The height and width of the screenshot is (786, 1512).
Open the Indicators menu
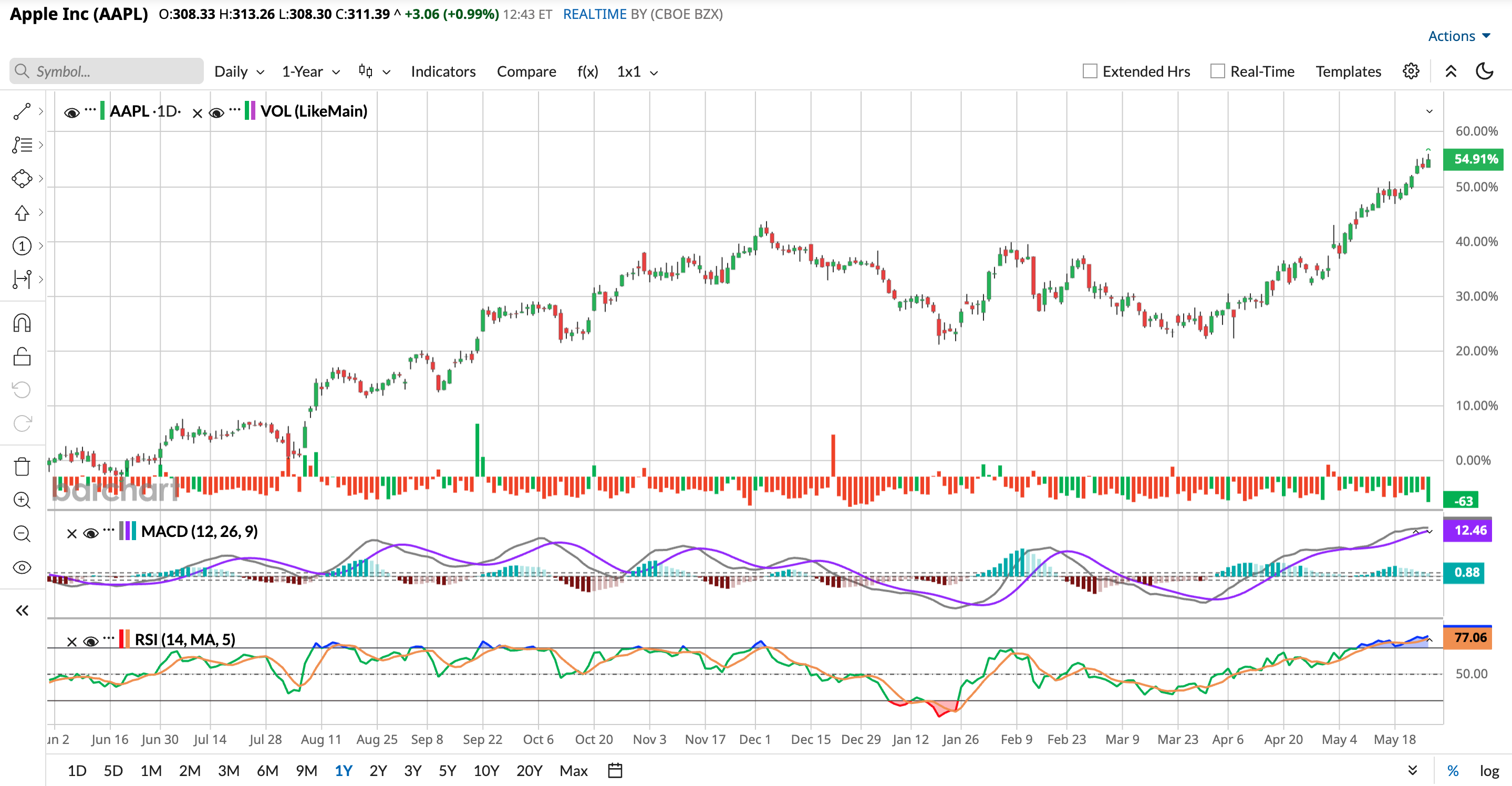443,71
